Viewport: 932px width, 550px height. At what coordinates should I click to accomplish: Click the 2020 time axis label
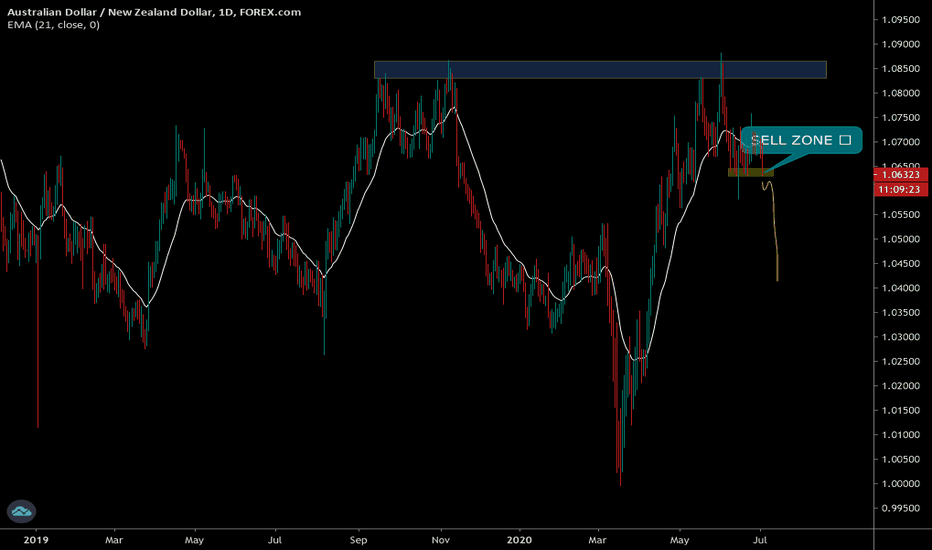coord(519,540)
